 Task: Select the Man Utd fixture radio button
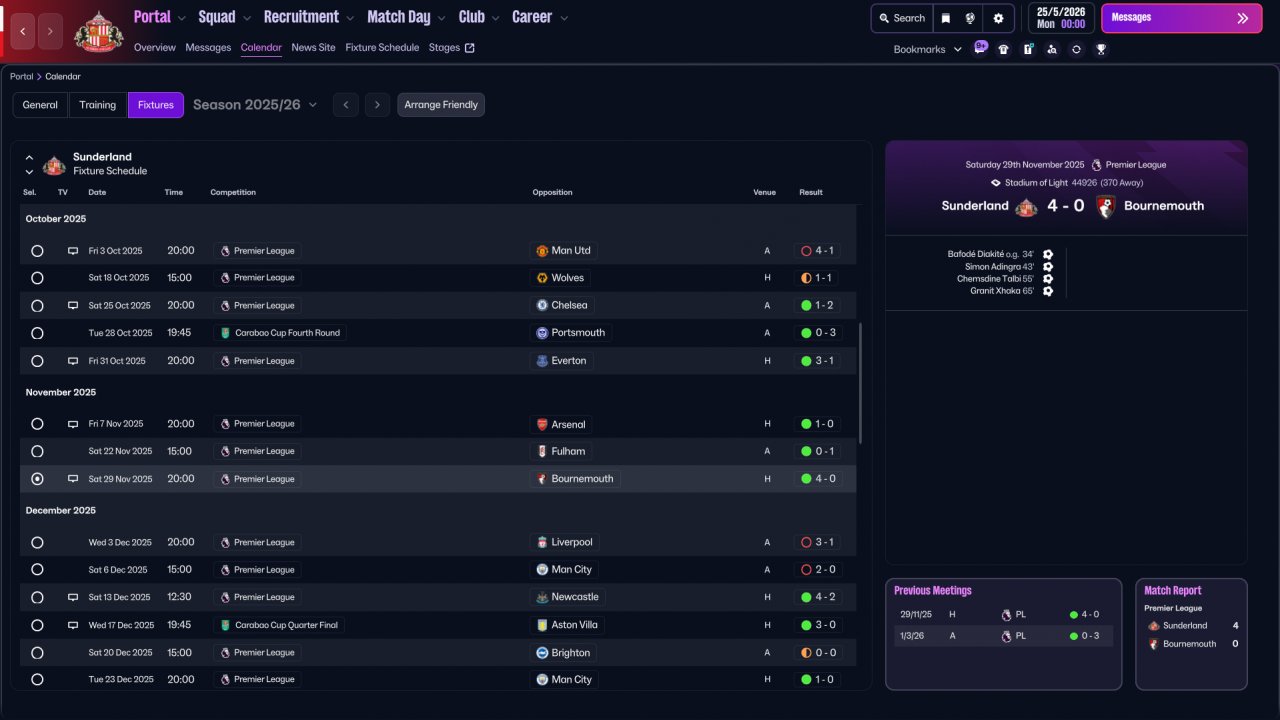(x=37, y=251)
